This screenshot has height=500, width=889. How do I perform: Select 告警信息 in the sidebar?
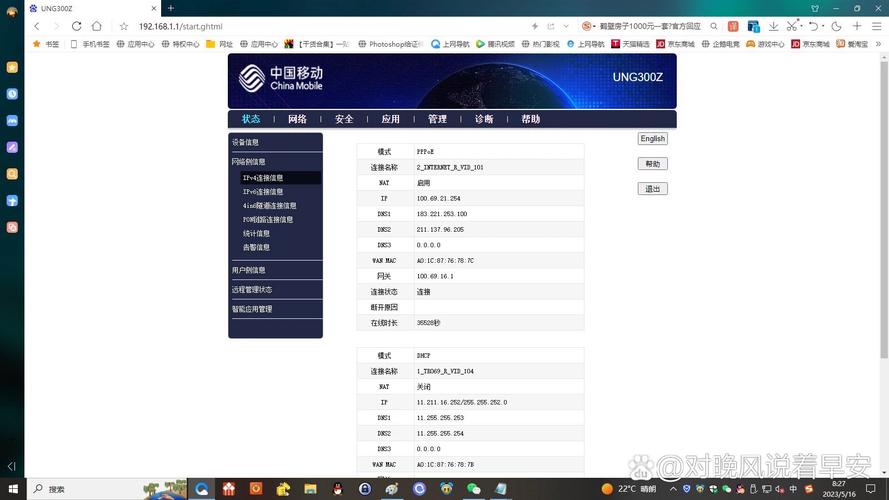(x=256, y=247)
